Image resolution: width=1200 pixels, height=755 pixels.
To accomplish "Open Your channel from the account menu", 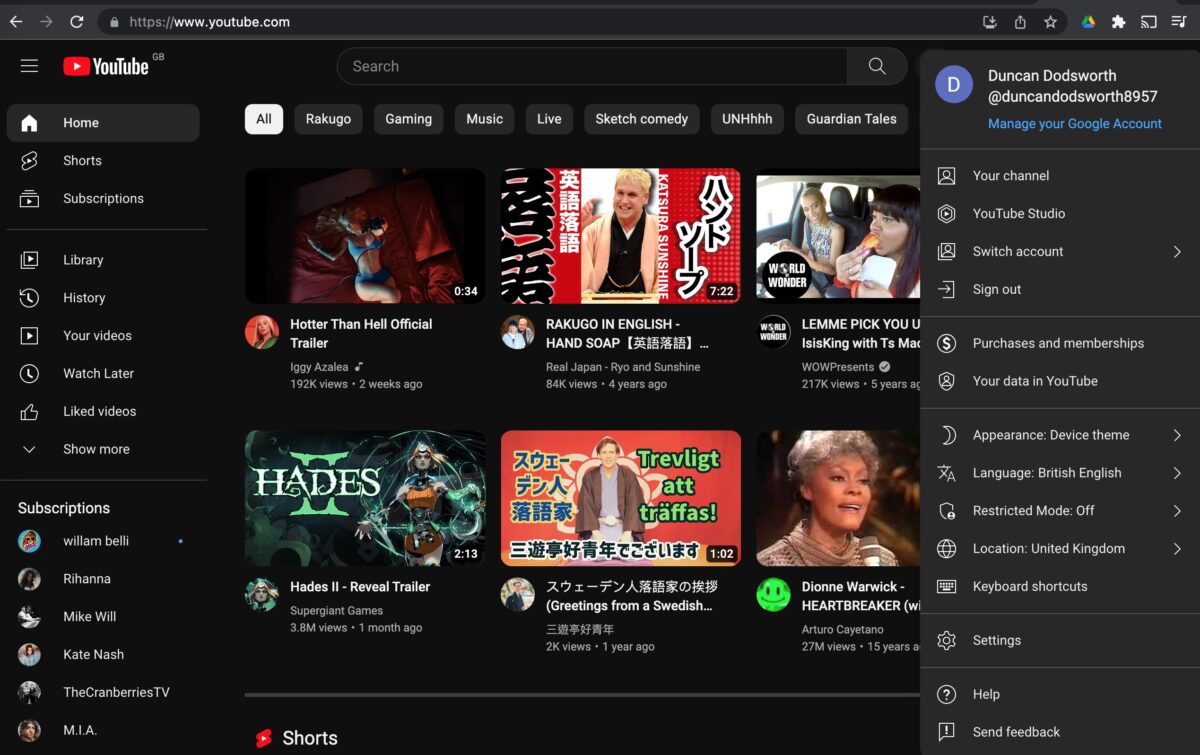I will (1060, 175).
